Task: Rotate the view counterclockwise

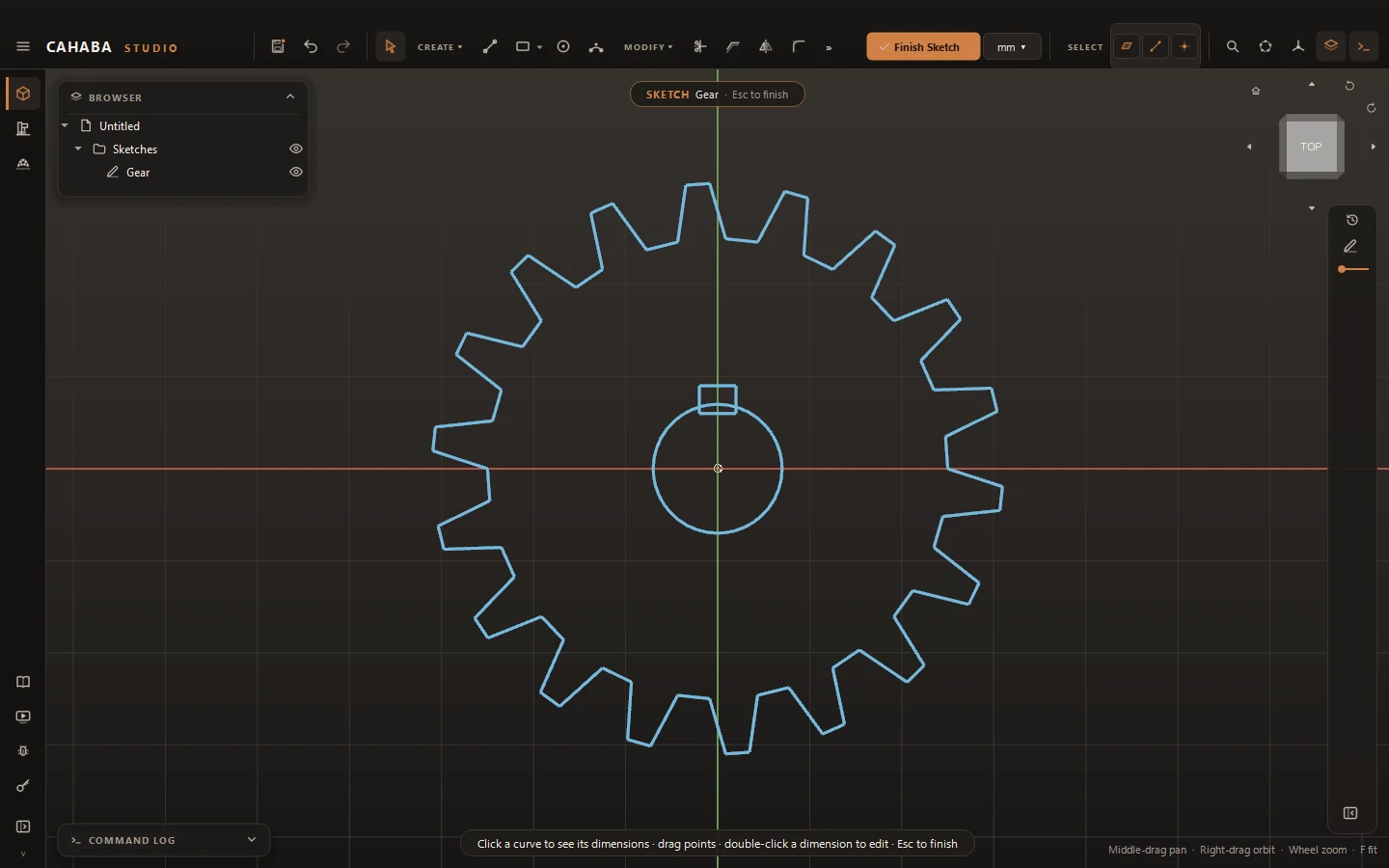Action: [x=1350, y=86]
